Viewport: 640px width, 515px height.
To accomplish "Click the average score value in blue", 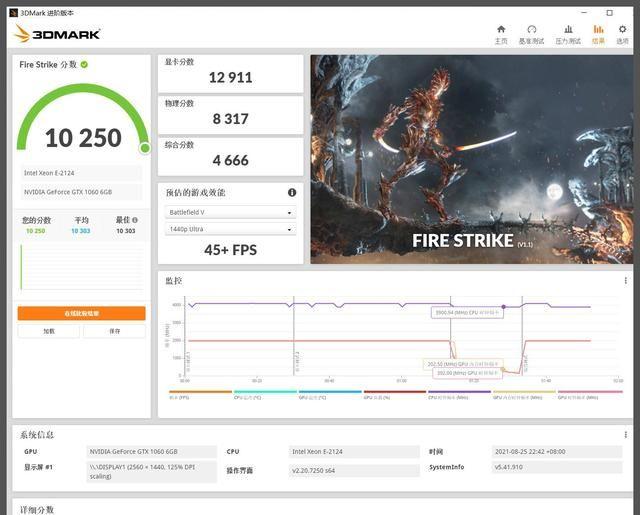I will (81, 231).
